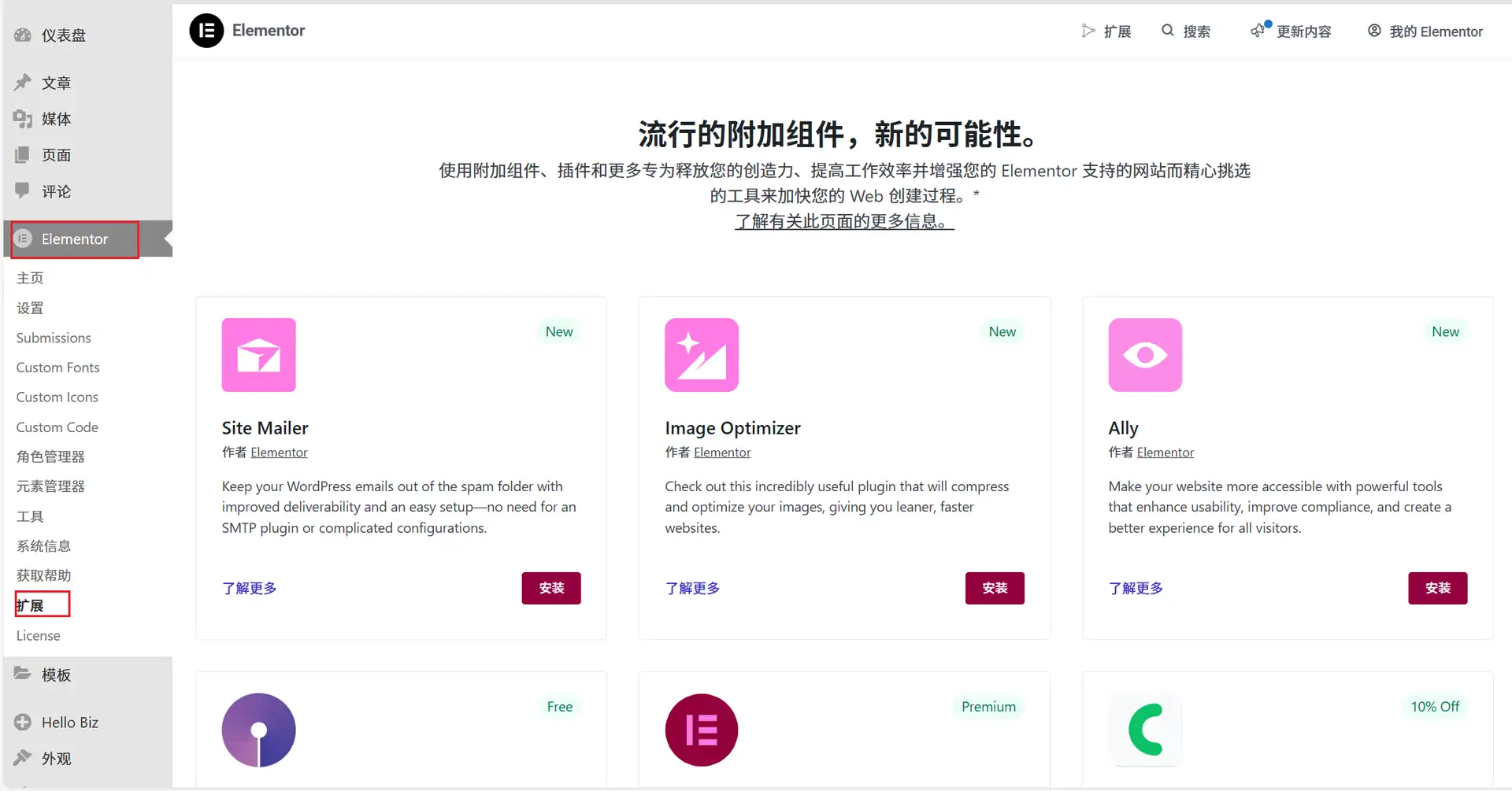The height and width of the screenshot is (791, 1512).
Task: Click the 更新内容 megaphone icon
Action: [1258, 31]
